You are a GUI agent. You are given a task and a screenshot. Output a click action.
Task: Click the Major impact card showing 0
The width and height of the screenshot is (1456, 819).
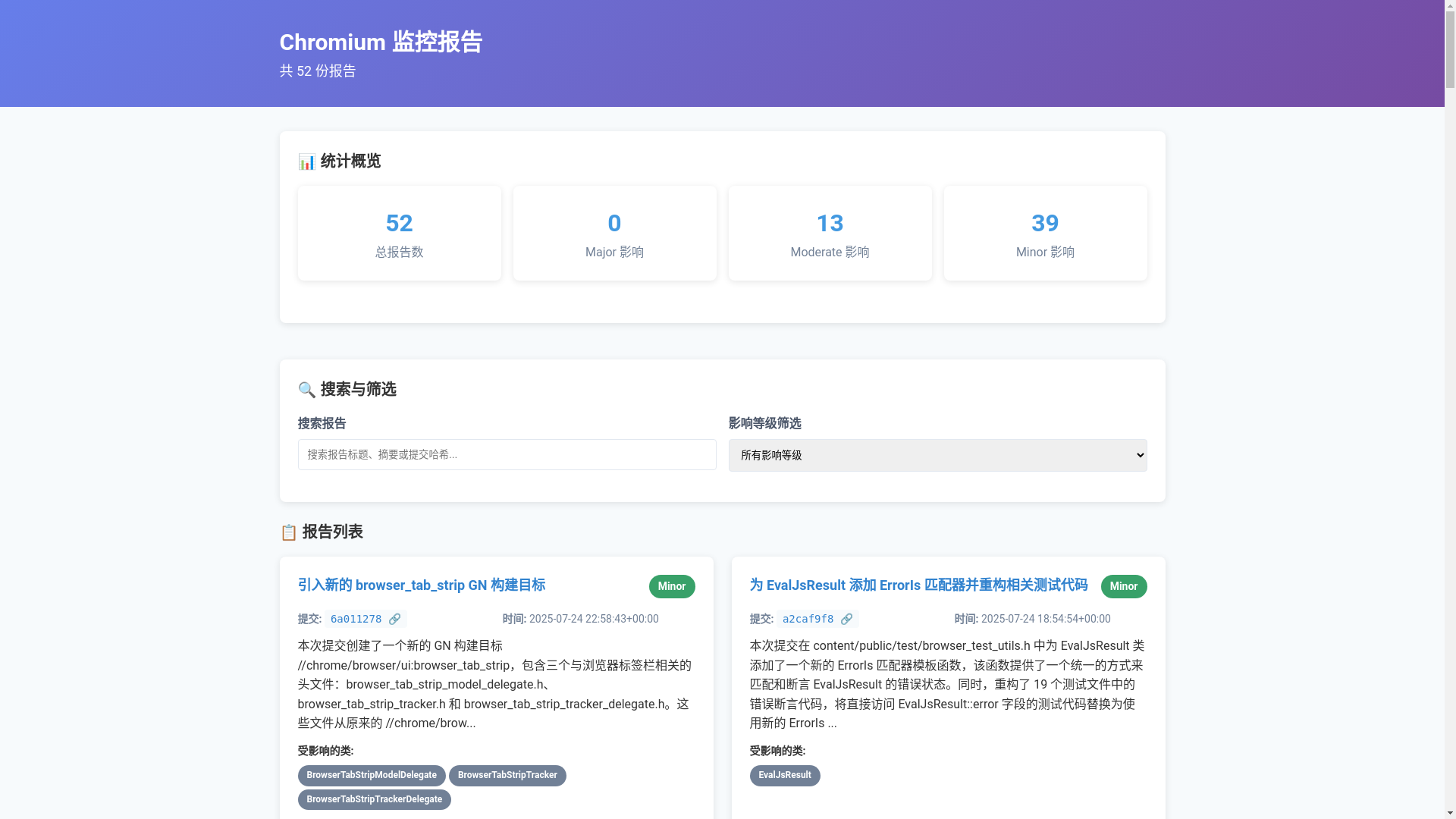click(615, 234)
